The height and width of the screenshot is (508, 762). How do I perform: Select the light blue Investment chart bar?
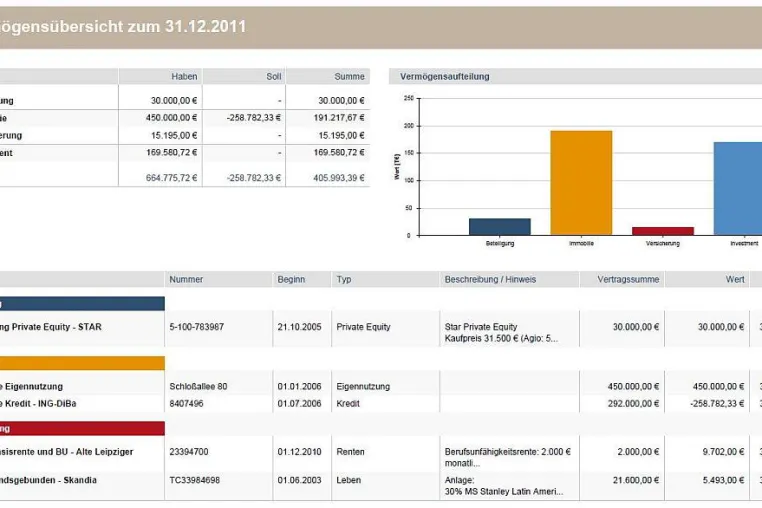pos(738,189)
